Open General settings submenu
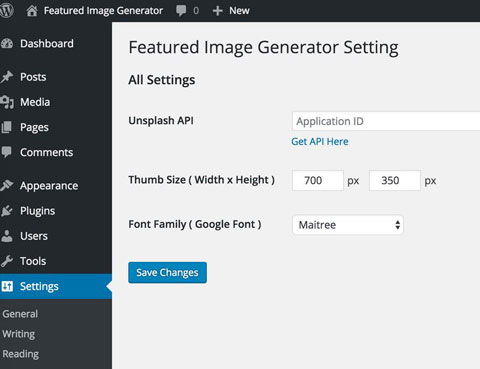 [20, 314]
